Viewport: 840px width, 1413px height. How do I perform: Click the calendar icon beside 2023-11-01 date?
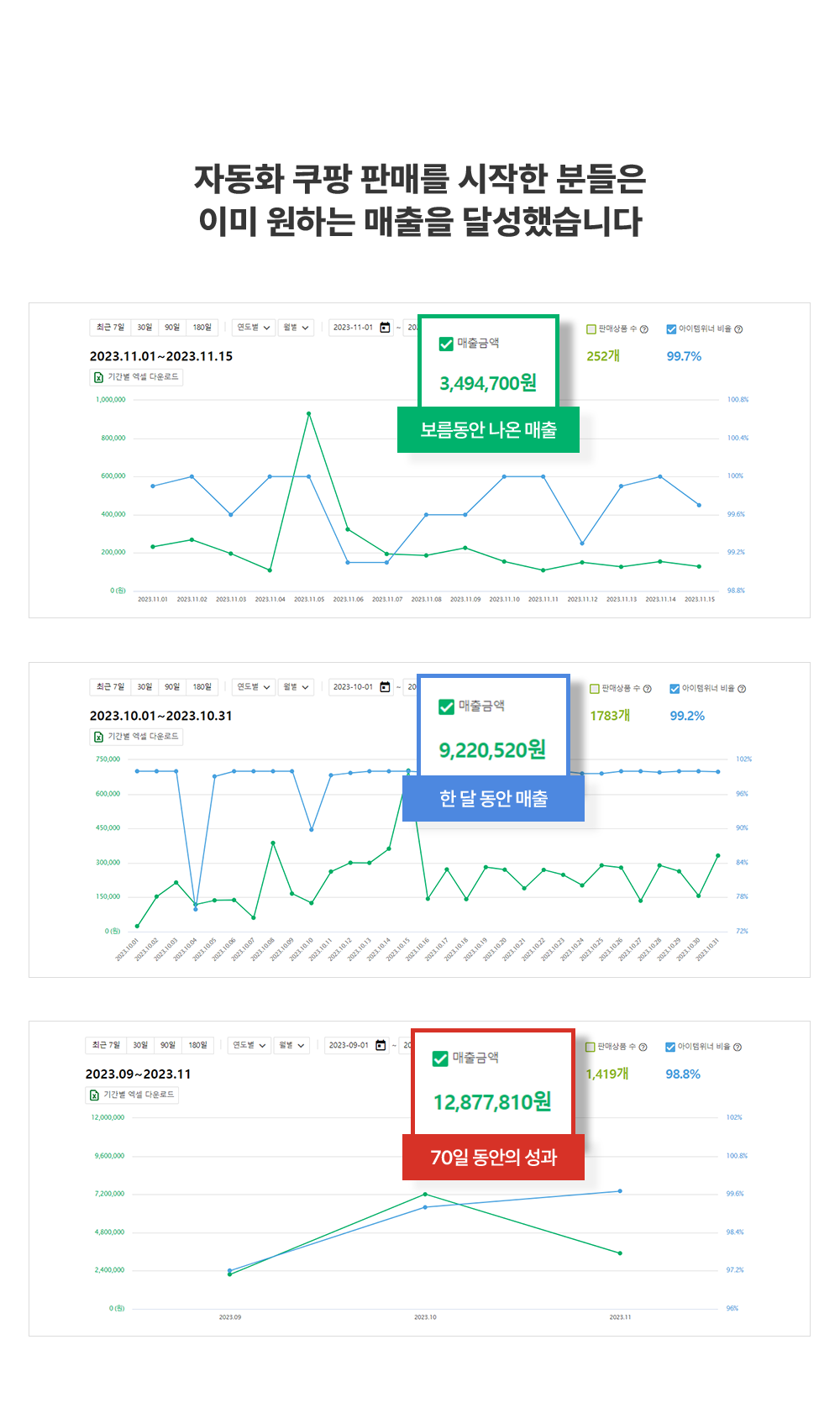385,328
